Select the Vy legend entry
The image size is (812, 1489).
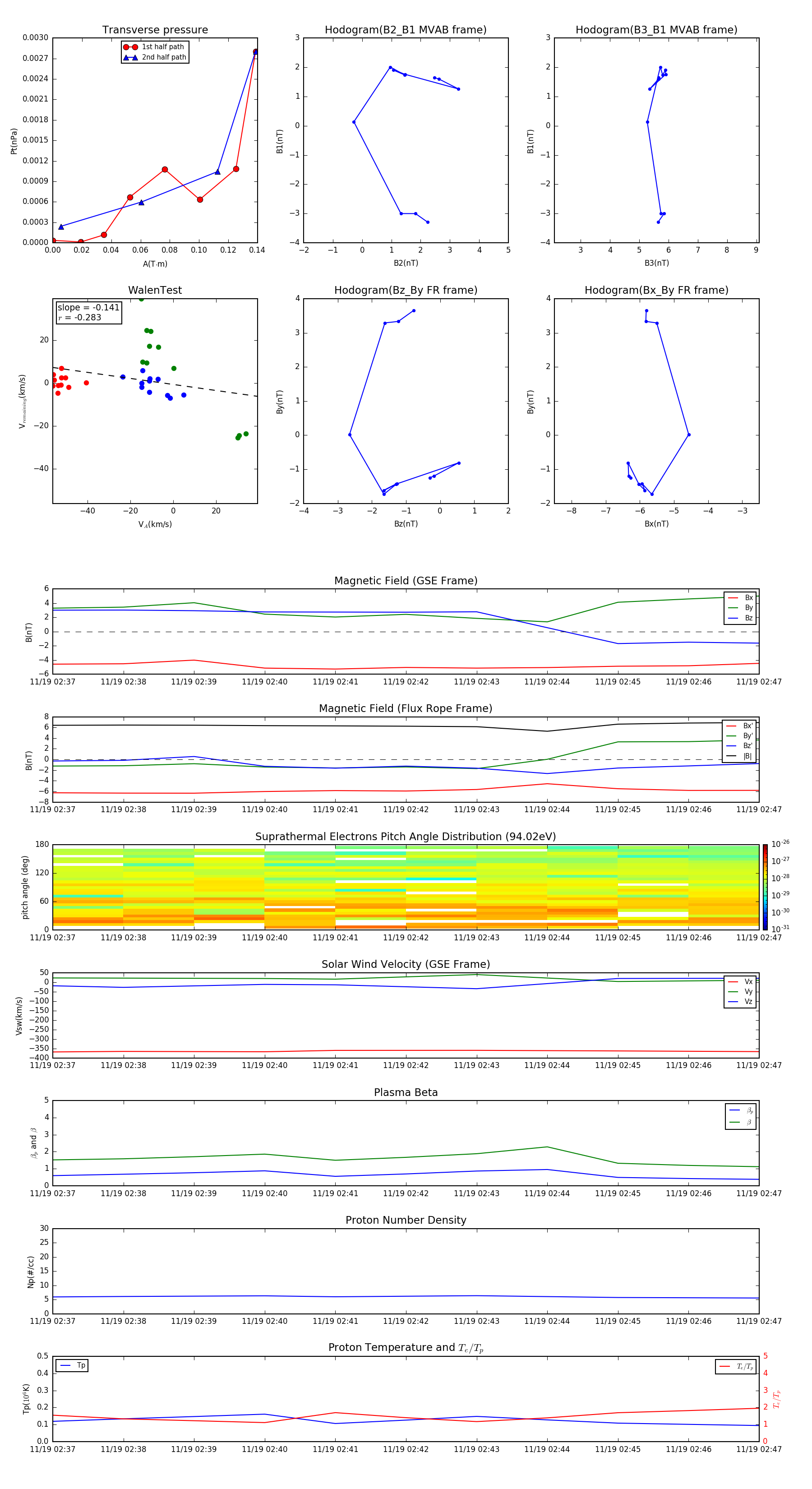(x=740, y=992)
